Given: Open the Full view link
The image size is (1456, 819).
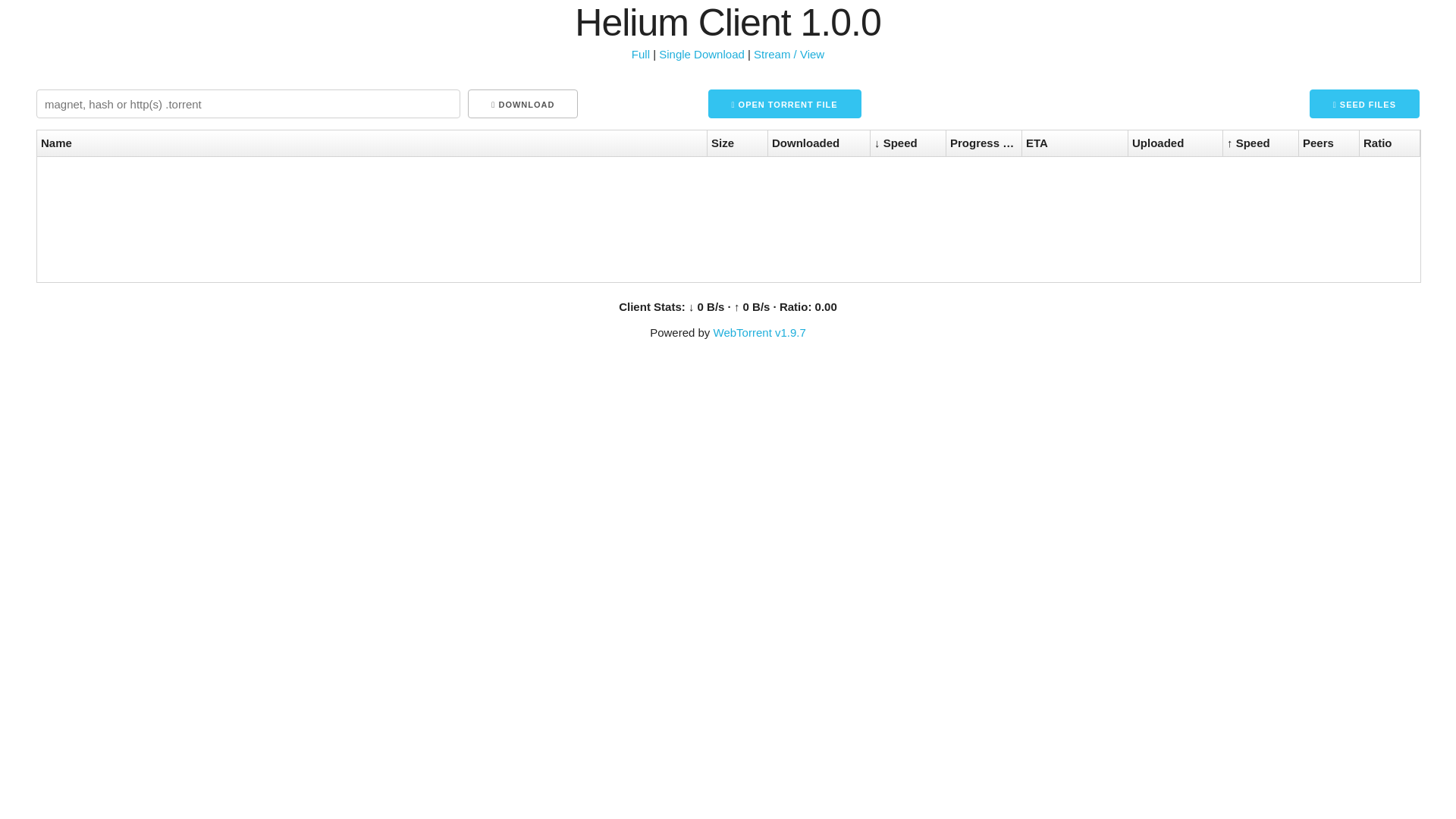Looking at the screenshot, I should point(641,55).
